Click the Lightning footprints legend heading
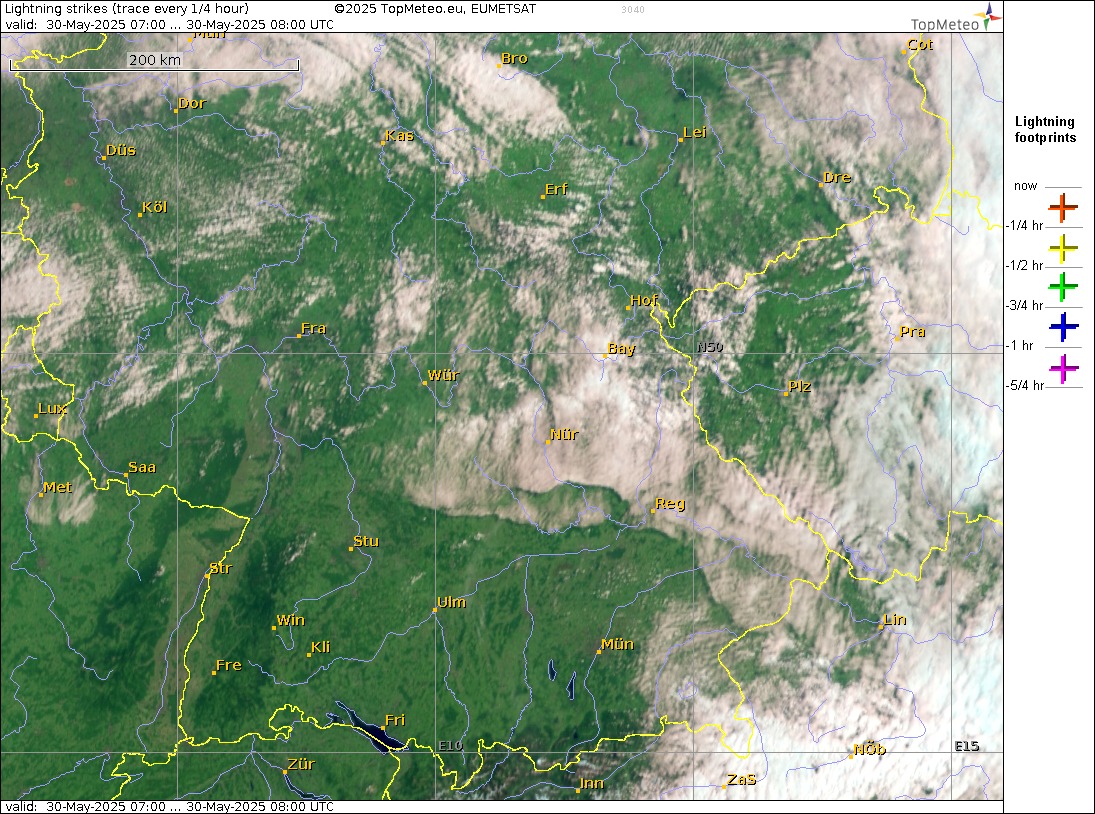 tap(1045, 130)
